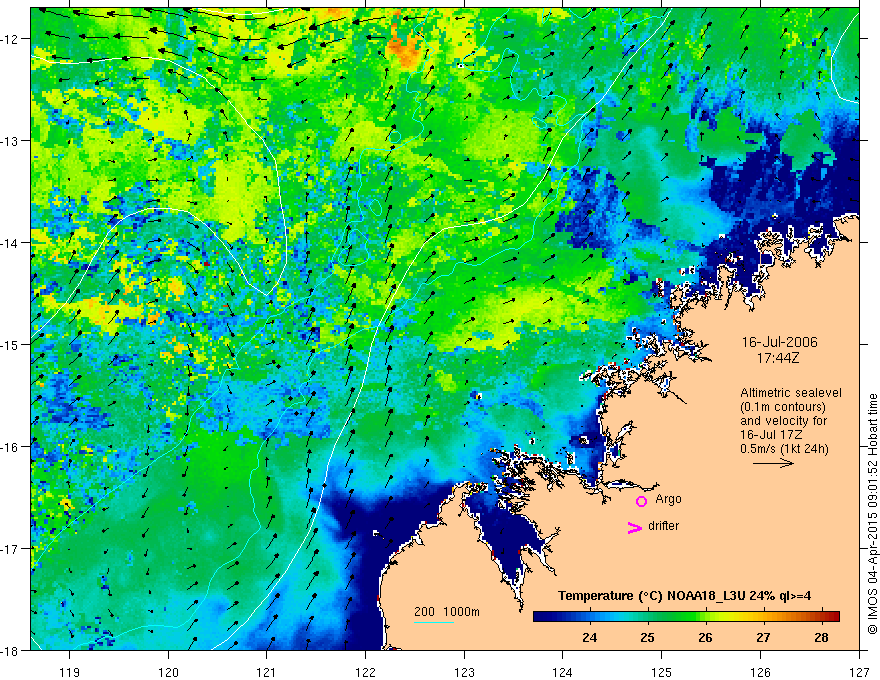Image resolution: width=880 pixels, height=680 pixels.
Task: Click the latitude -12 axis label
Action: [x=11, y=39]
